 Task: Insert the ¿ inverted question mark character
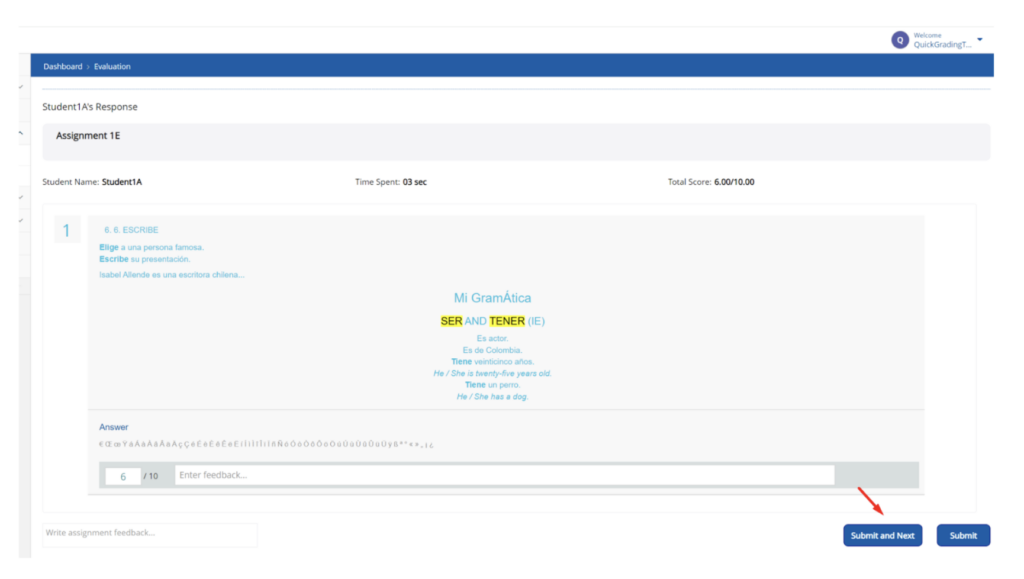(431, 445)
